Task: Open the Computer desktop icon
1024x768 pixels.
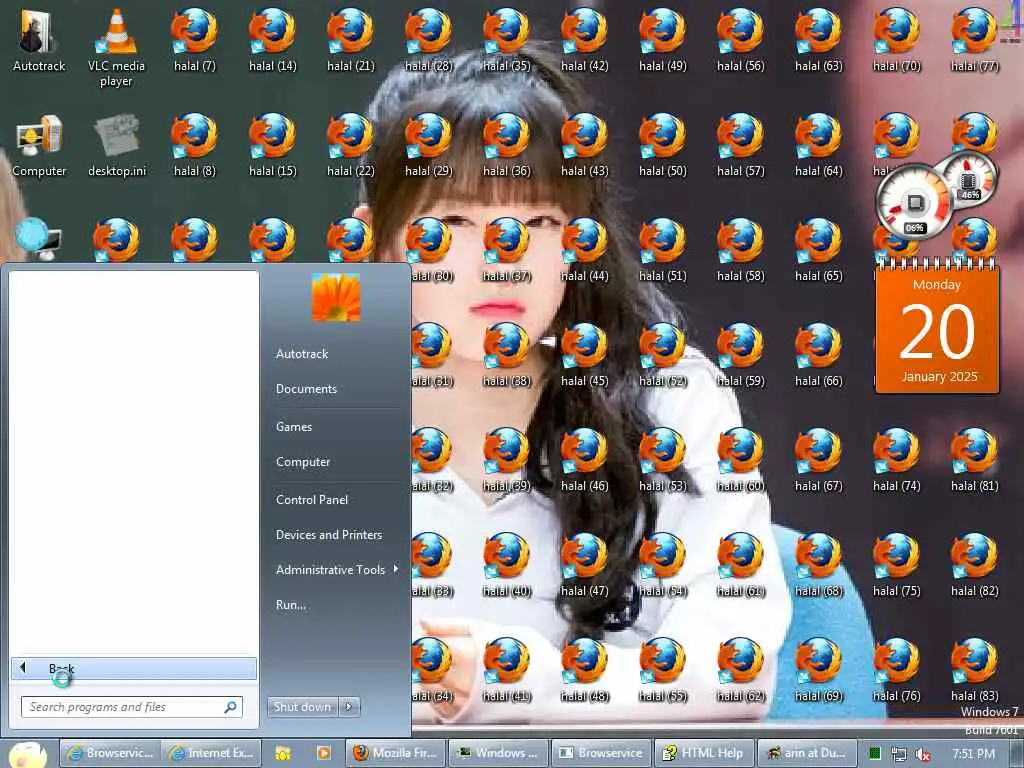Action: pyautogui.click(x=39, y=146)
